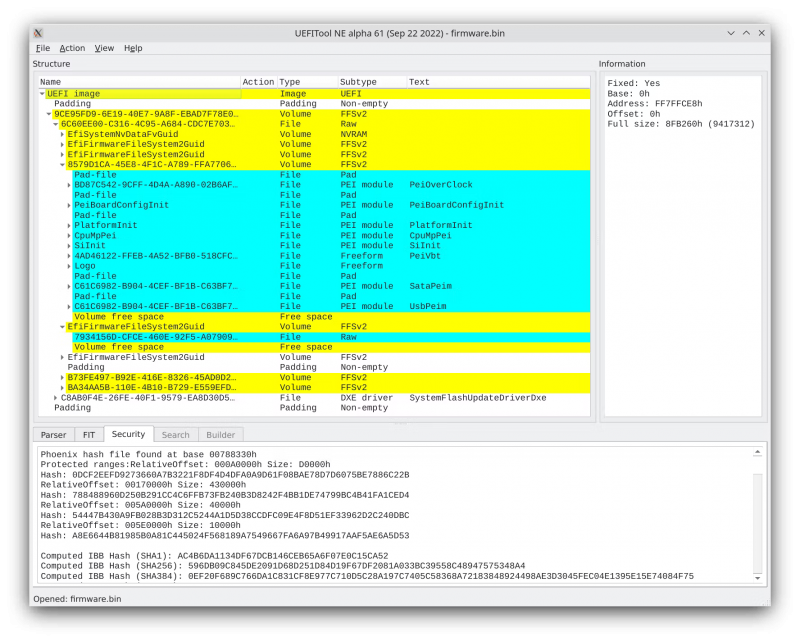This screenshot has width=800, height=641.
Task: Expand the SystemFlashUpdateDriverDxe file arrow
Action: tap(56, 398)
